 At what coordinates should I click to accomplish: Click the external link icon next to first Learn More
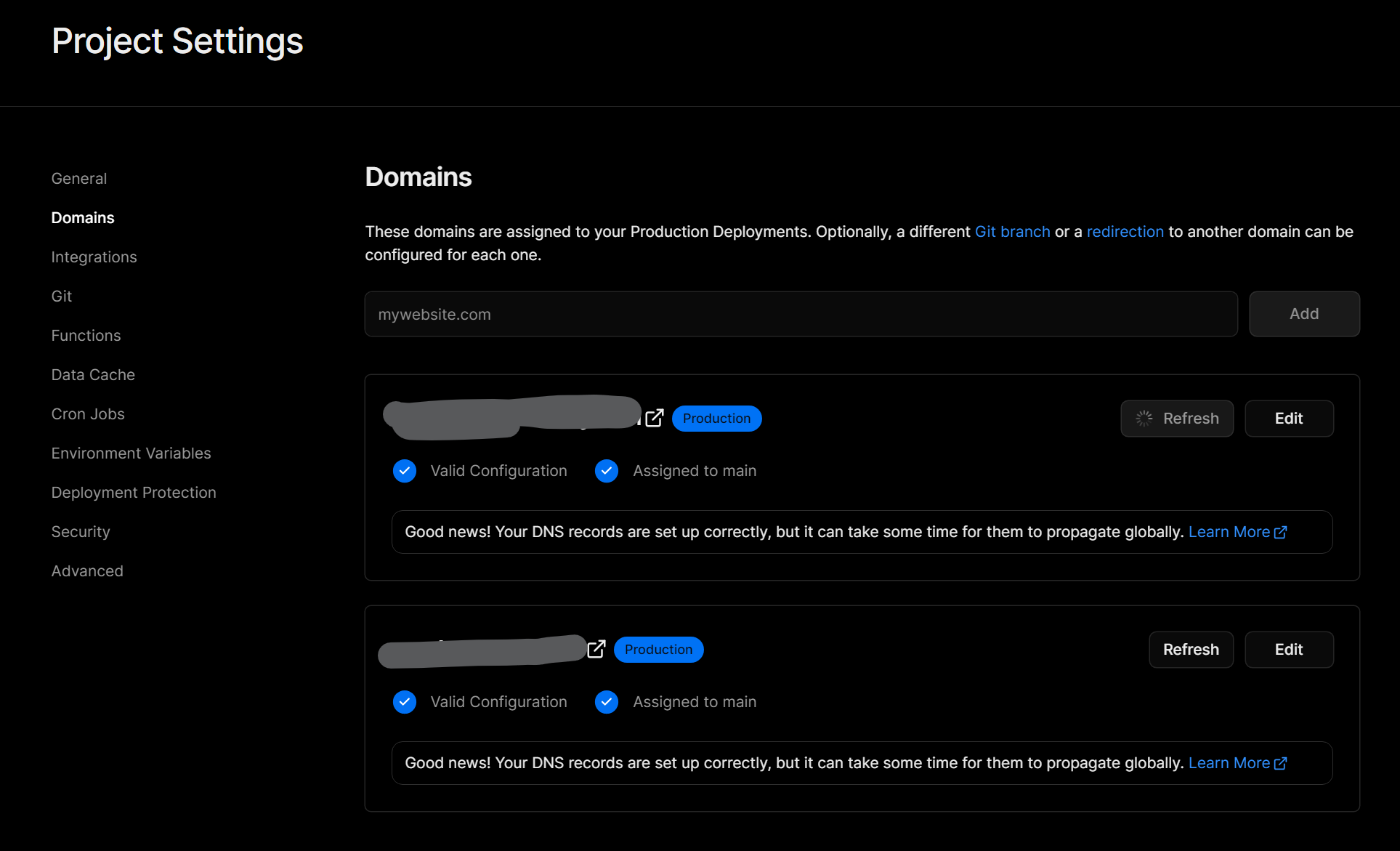point(1280,531)
